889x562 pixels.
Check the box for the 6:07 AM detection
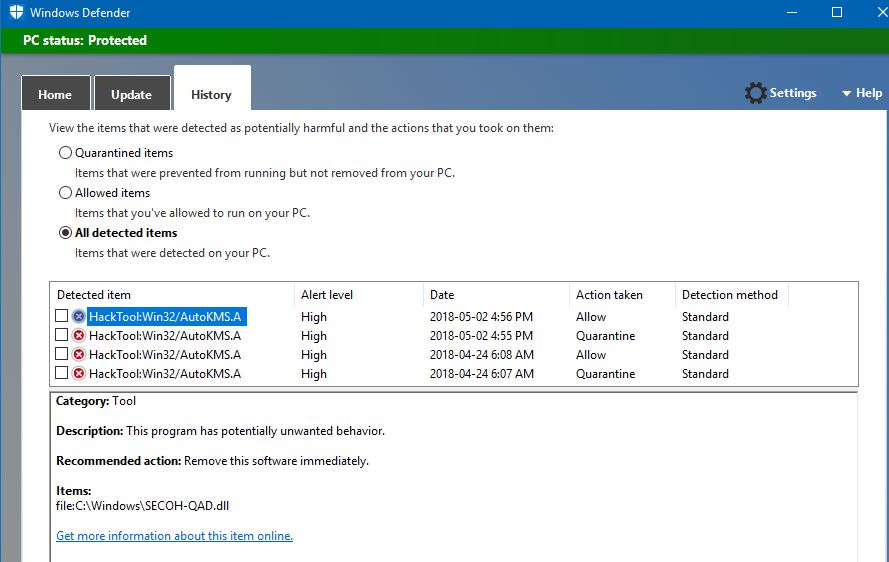62,373
